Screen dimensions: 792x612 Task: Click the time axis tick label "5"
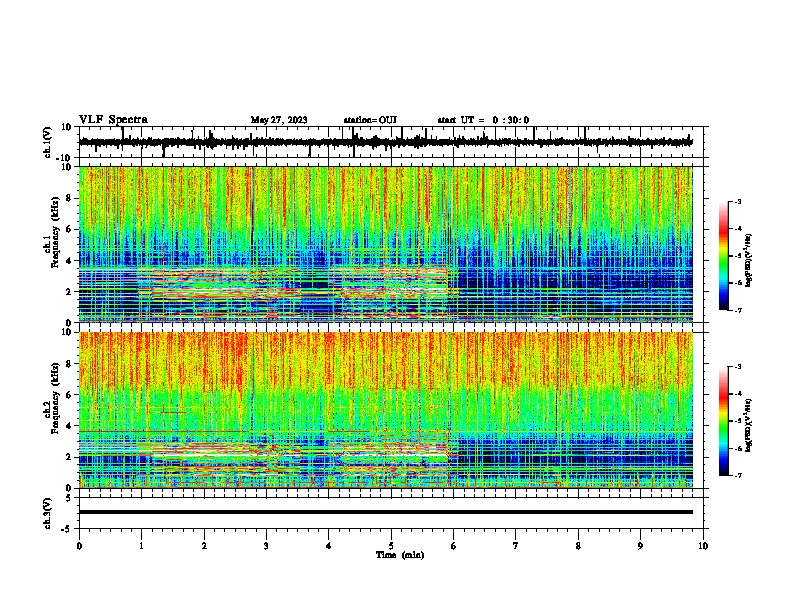[x=391, y=546]
